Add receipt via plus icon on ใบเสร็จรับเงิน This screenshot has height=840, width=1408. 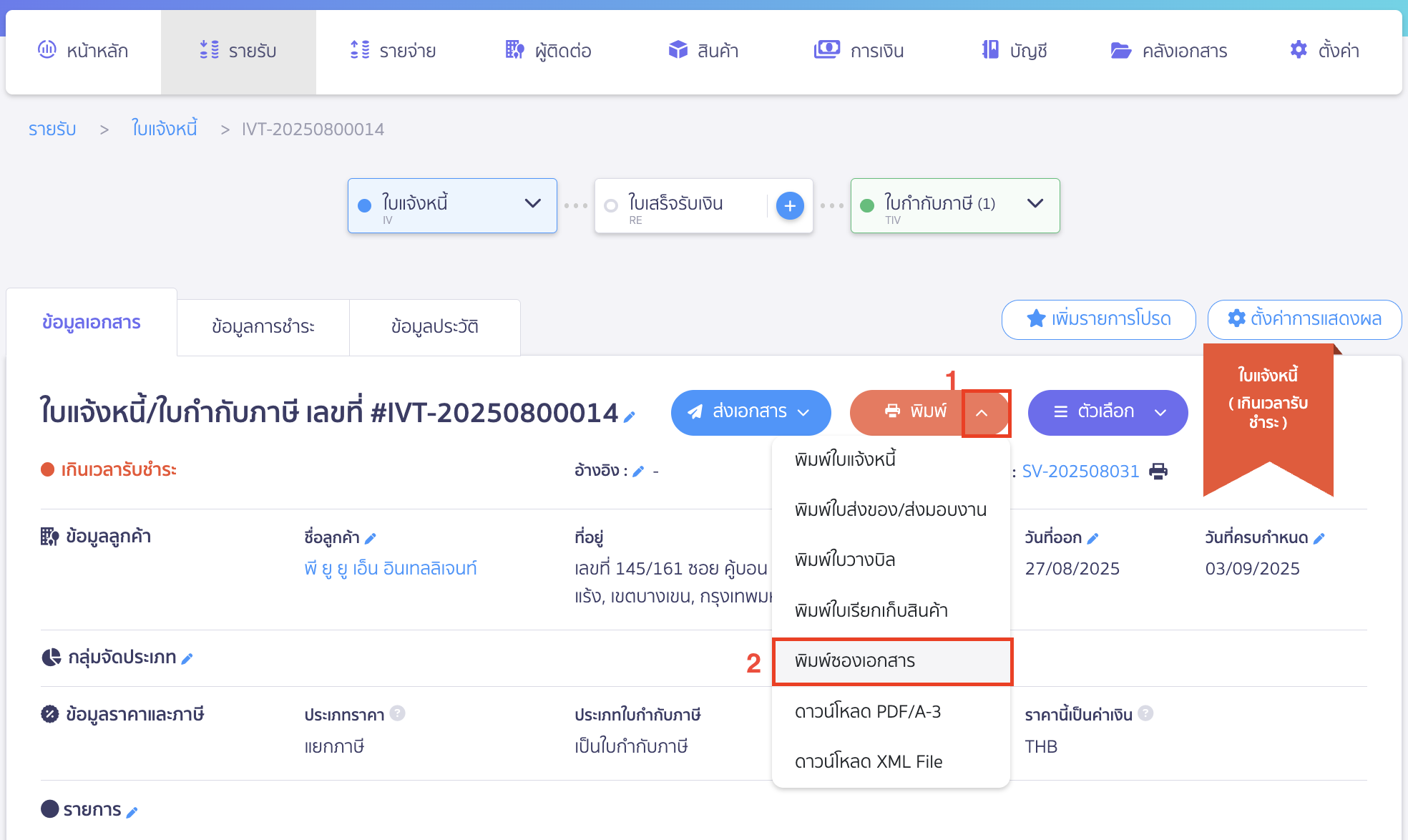[x=789, y=205]
